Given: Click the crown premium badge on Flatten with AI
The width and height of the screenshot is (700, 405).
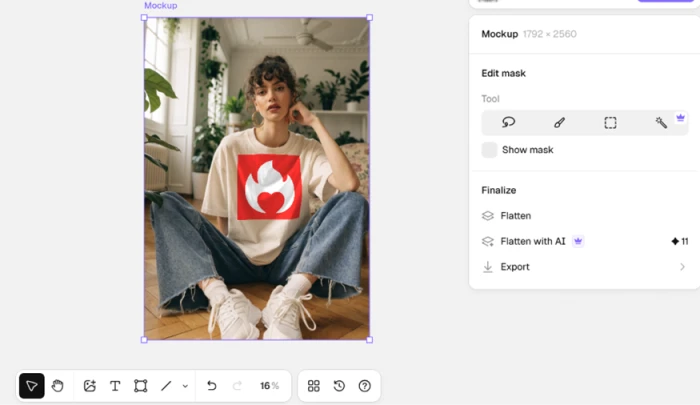Looking at the screenshot, I should coord(578,241).
